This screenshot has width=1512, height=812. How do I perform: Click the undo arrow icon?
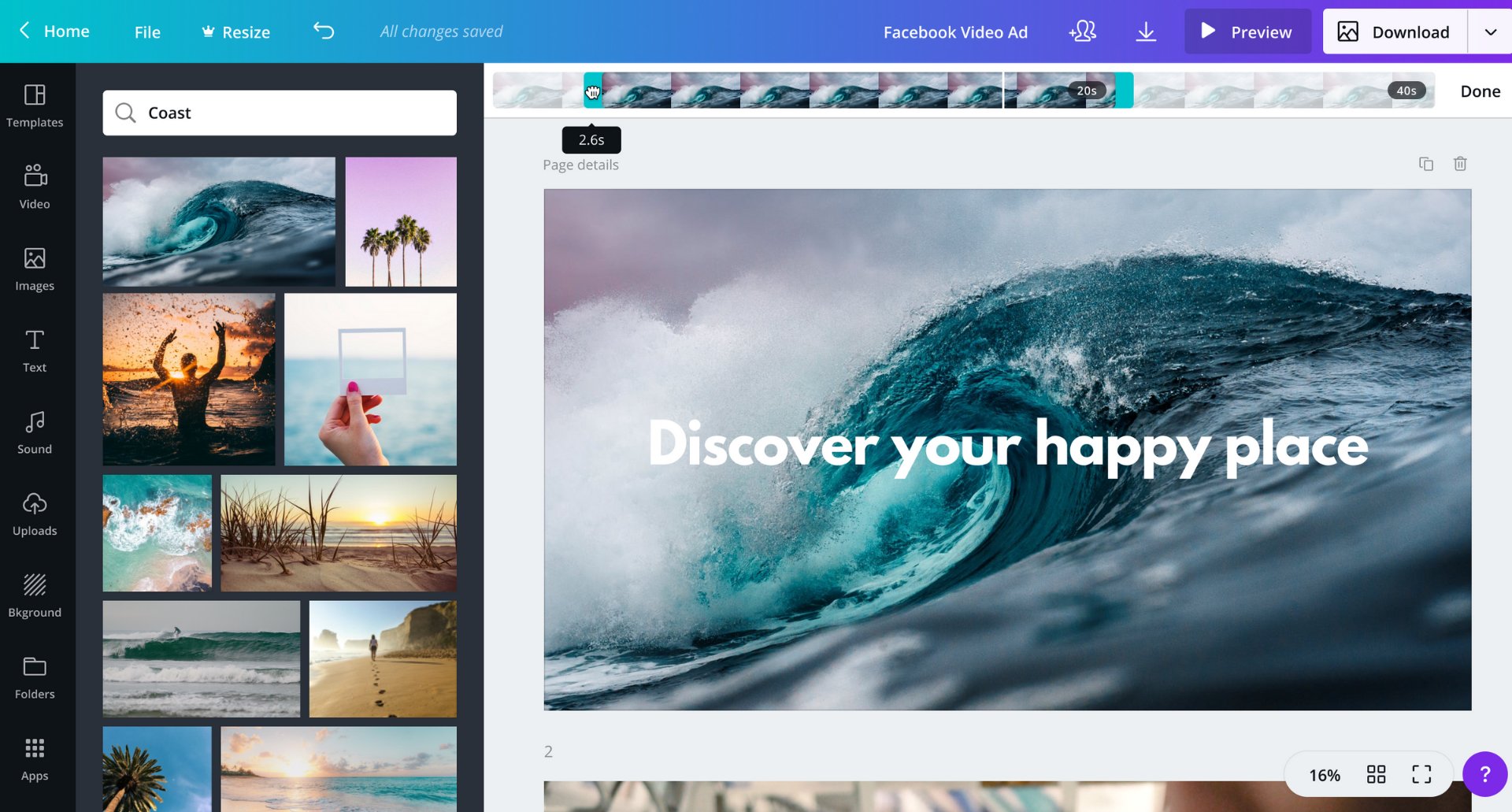pyautogui.click(x=324, y=32)
